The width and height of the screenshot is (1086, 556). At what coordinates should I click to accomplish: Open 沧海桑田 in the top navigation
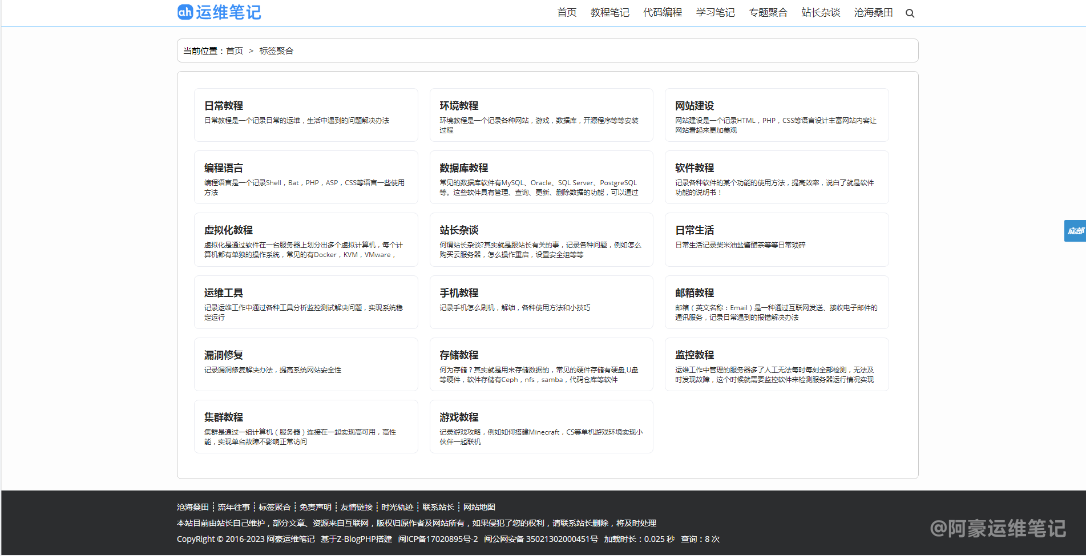(873, 13)
